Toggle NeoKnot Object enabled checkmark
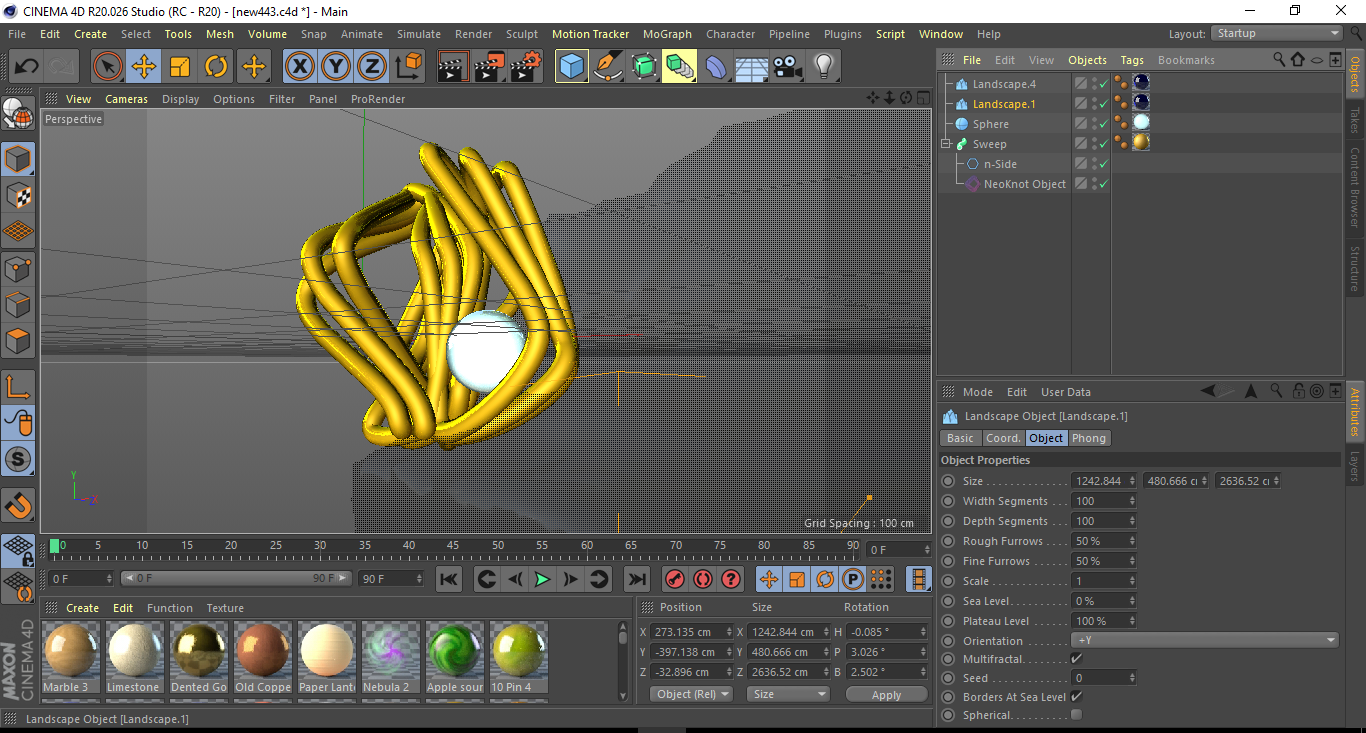Viewport: 1366px width, 733px height. coord(1104,184)
